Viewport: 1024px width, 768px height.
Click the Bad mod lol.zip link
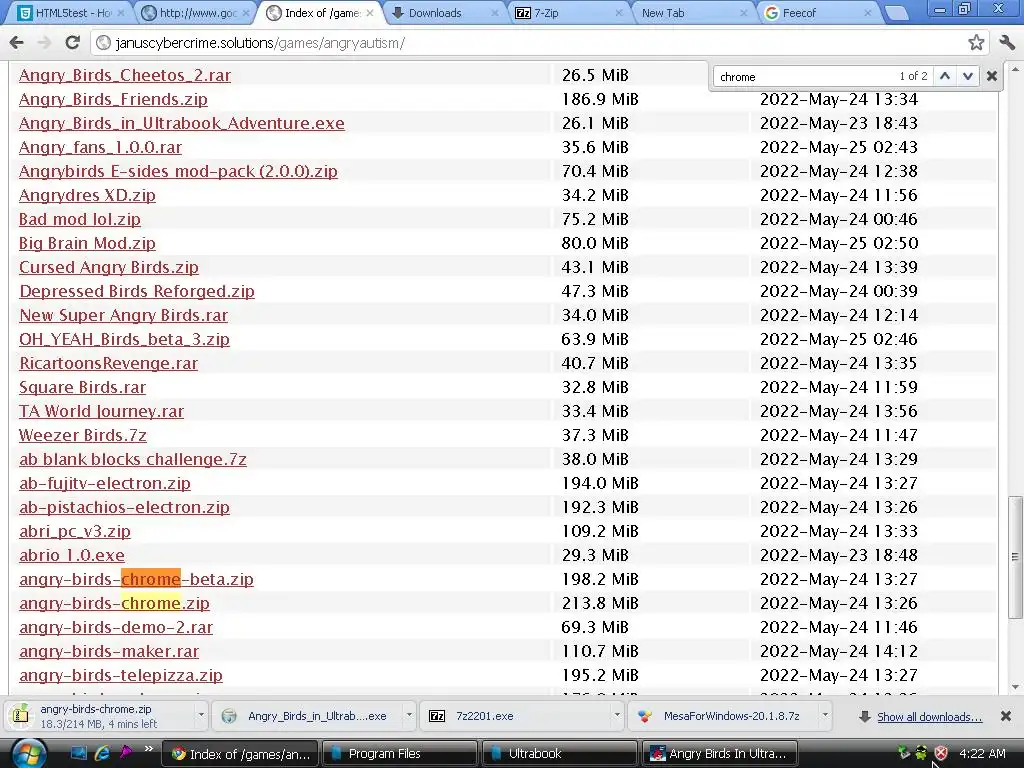click(80, 219)
